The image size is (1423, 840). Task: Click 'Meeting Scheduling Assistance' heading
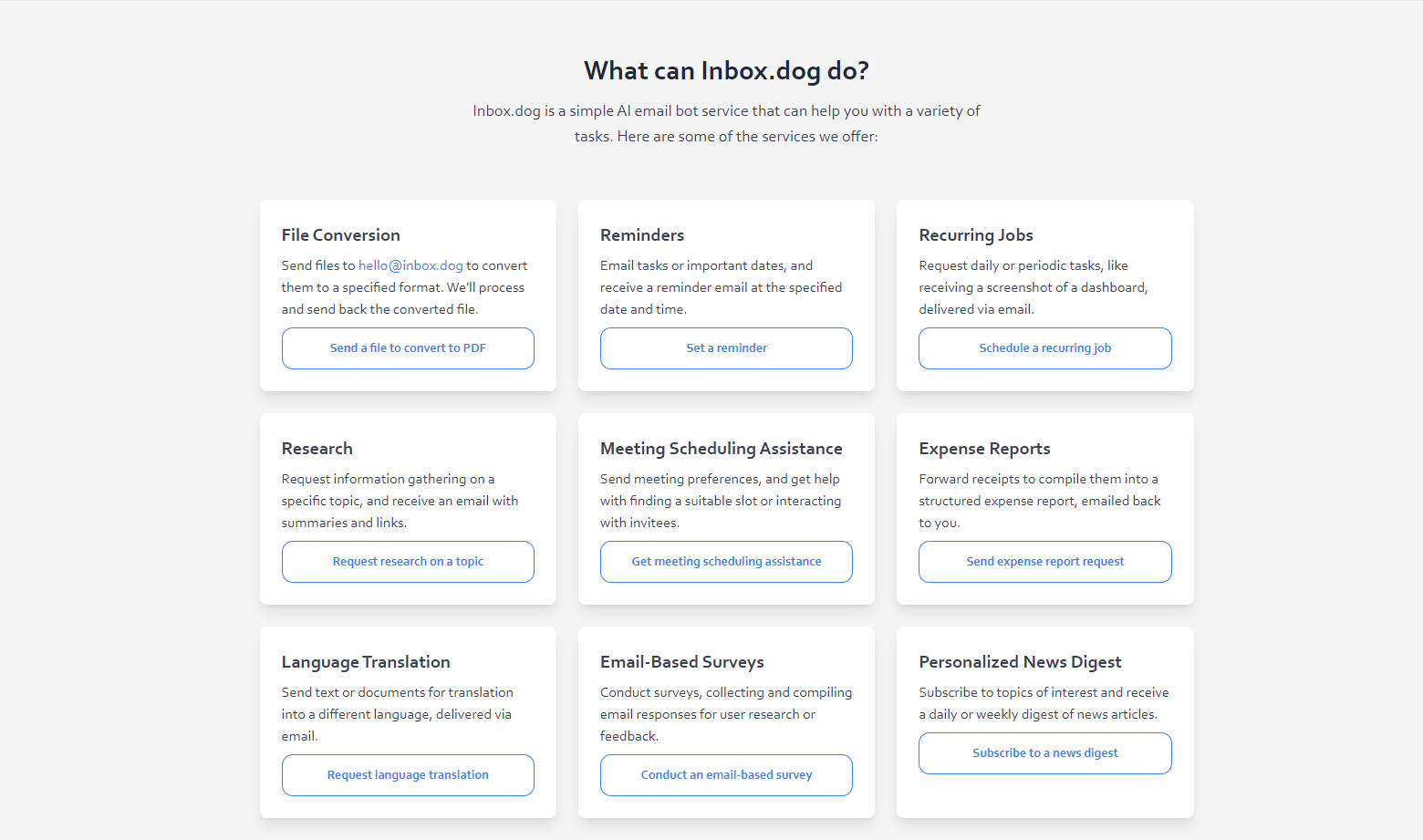click(721, 449)
